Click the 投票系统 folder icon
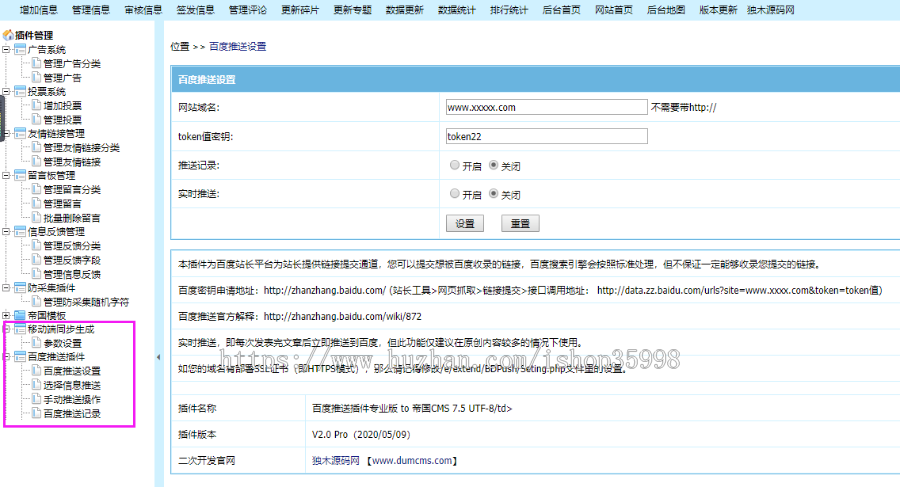 [x=20, y=91]
